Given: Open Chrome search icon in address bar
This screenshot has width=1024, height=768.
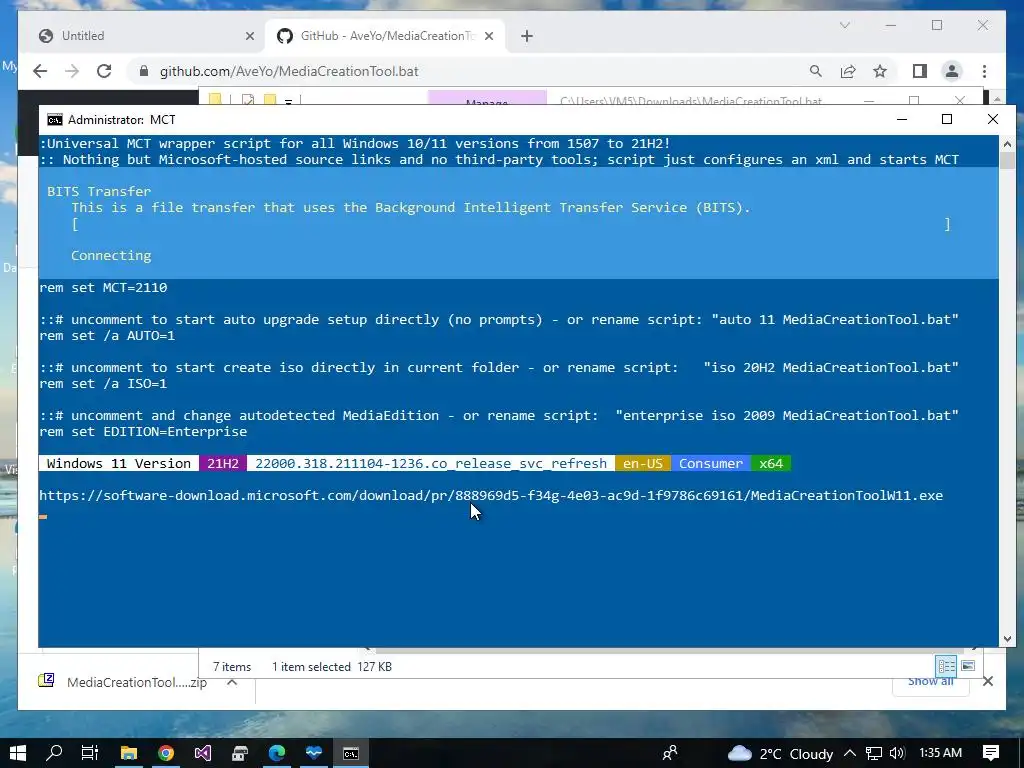Looking at the screenshot, I should (x=816, y=71).
